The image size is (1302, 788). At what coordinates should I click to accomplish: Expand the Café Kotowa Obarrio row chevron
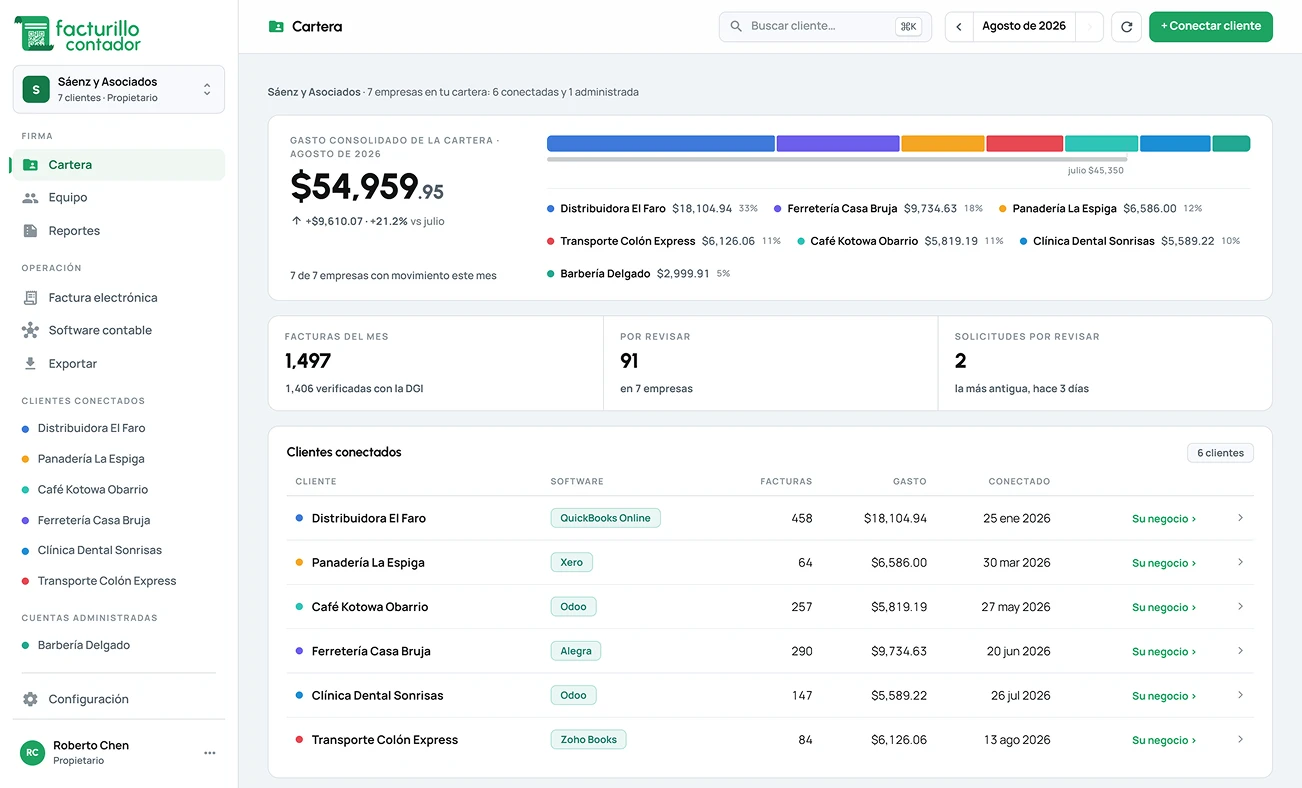coord(1240,607)
